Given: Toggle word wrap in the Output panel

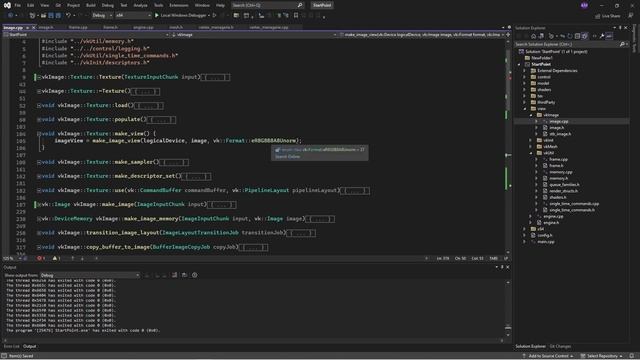Looking at the screenshot, I should pyautogui.click(x=184, y=275).
